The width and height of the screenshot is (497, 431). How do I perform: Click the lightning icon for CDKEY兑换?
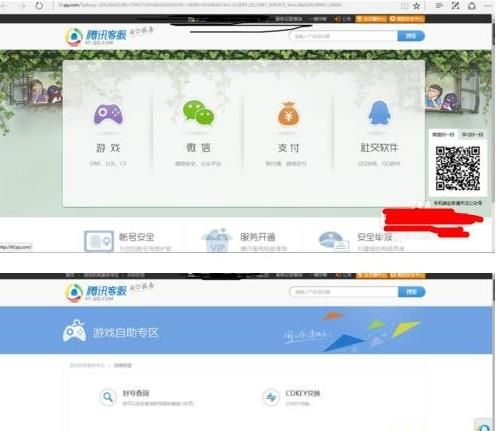(271, 397)
